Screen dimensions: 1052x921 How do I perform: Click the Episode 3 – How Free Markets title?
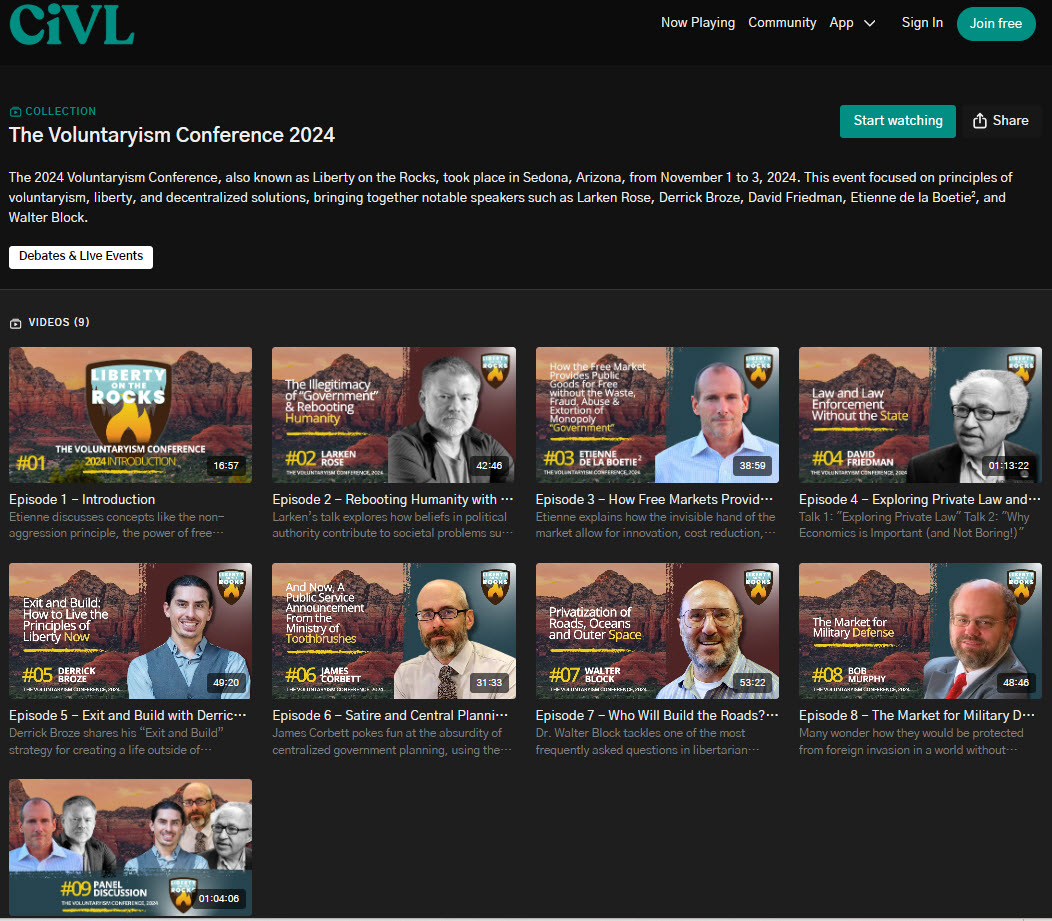[654, 499]
